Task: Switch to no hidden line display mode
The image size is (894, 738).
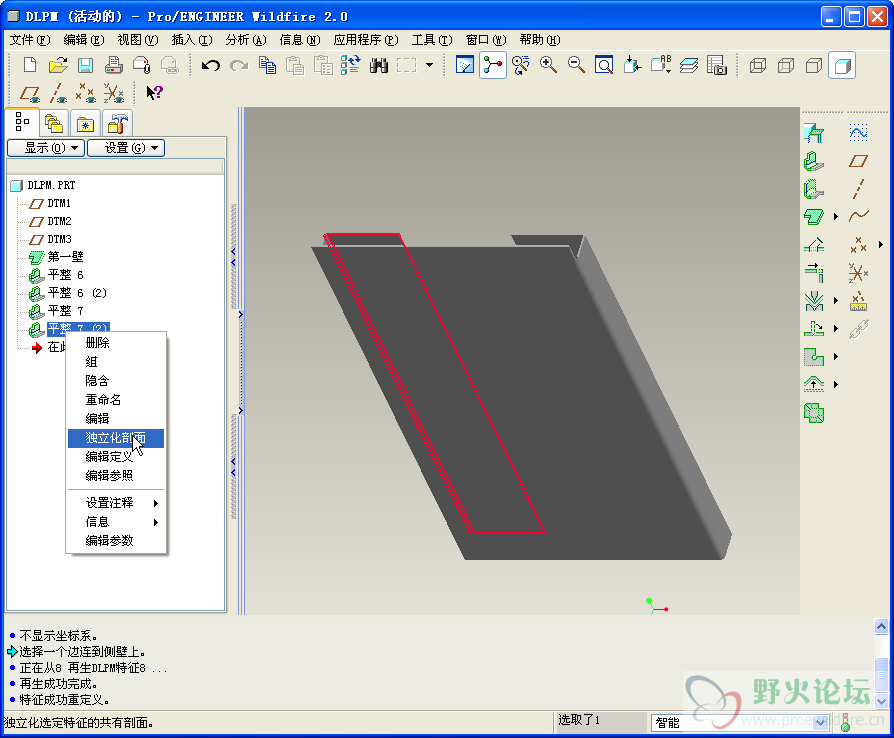Action: click(814, 66)
